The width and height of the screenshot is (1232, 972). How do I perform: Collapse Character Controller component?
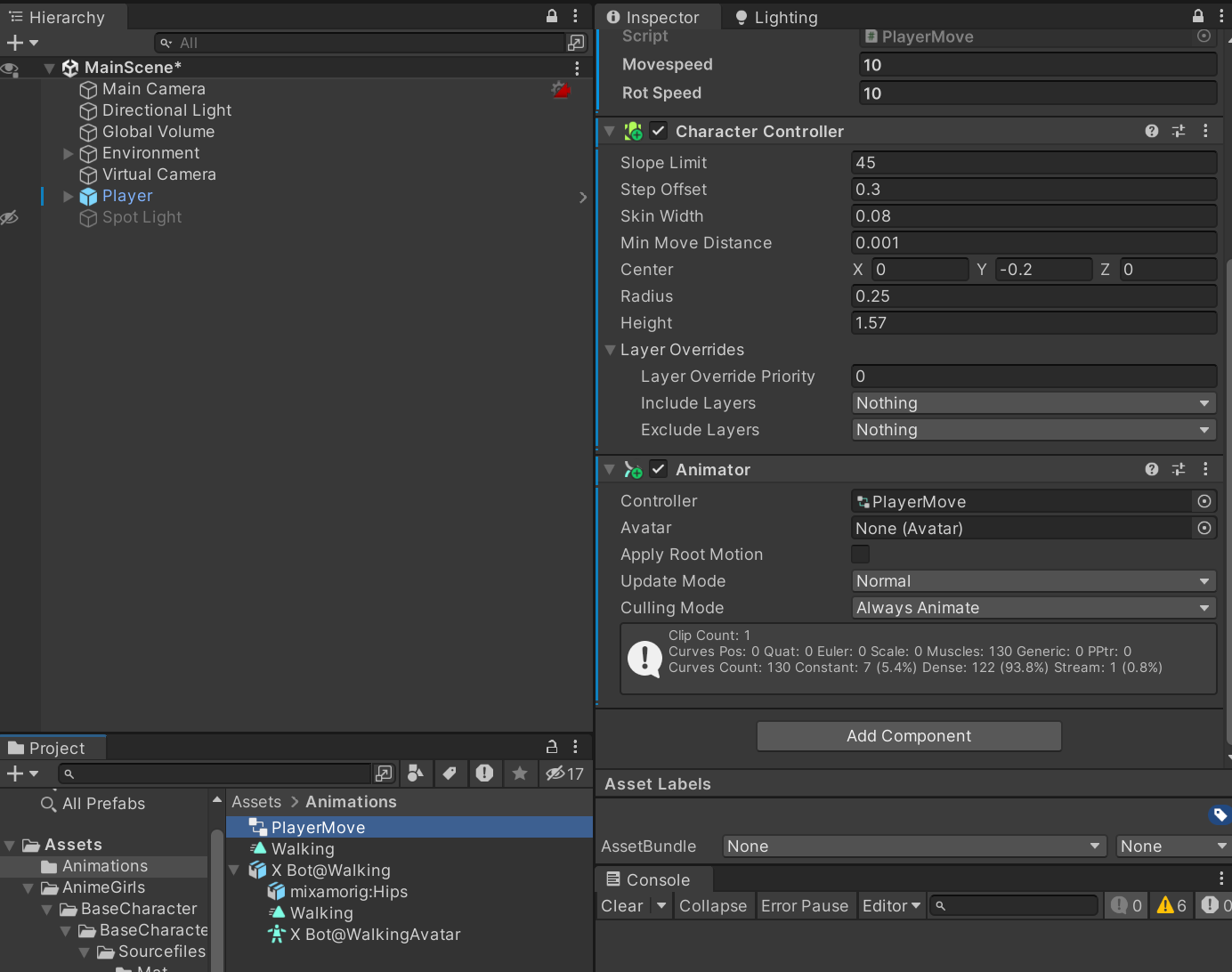[610, 131]
